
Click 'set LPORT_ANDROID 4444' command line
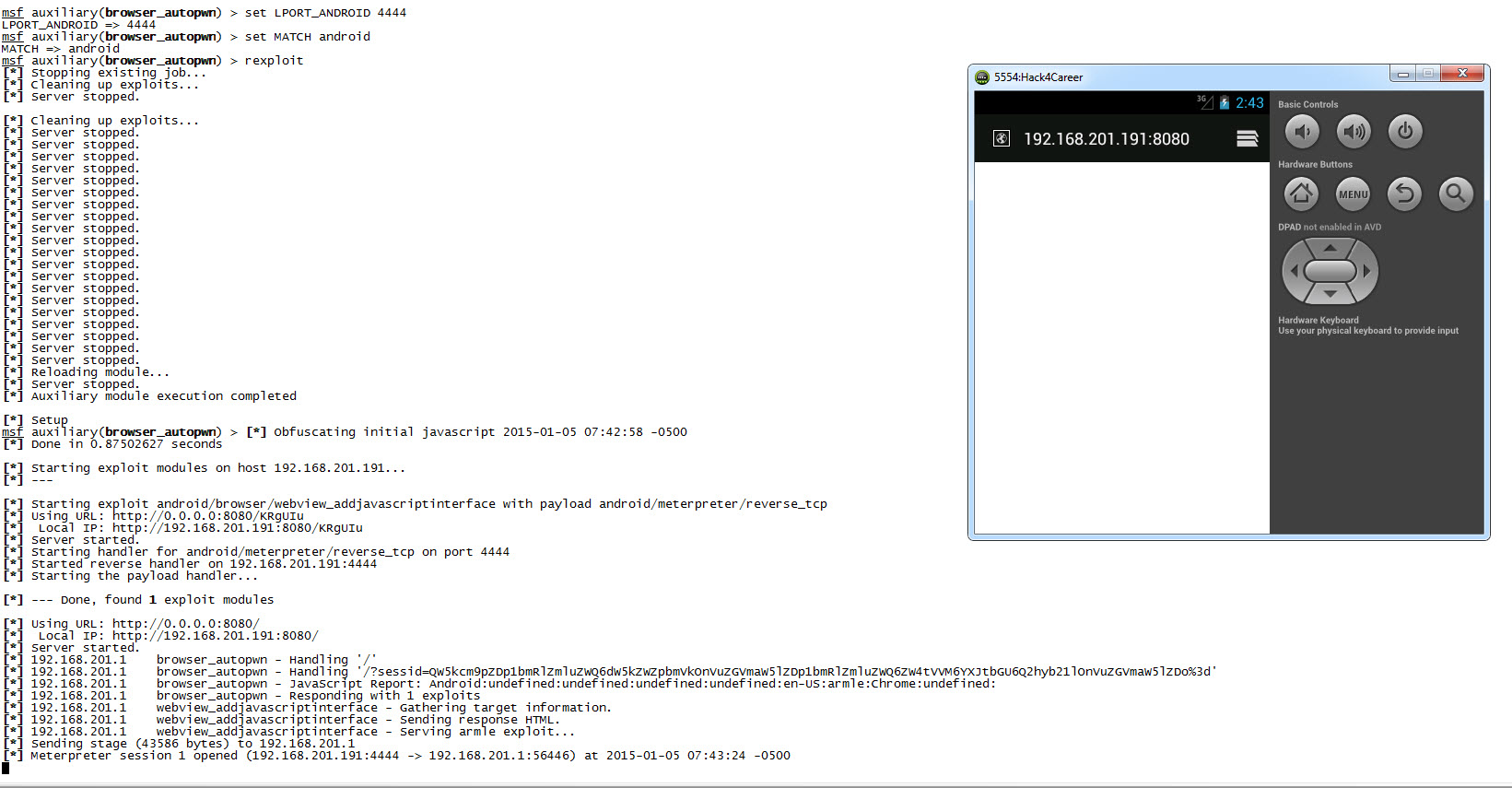[325, 13]
